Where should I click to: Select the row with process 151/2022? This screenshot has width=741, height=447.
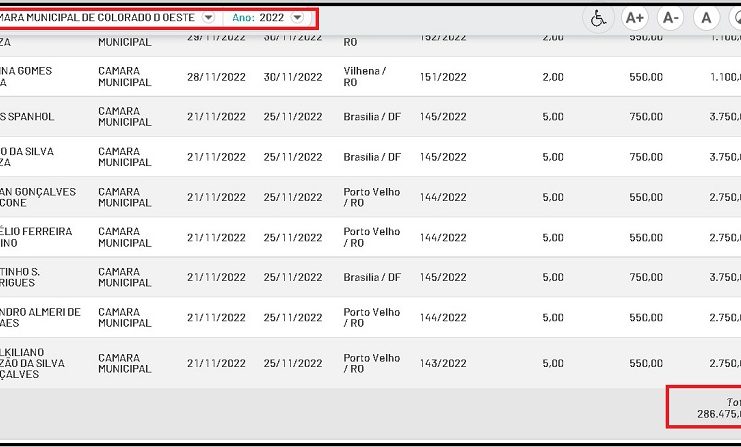point(441,77)
